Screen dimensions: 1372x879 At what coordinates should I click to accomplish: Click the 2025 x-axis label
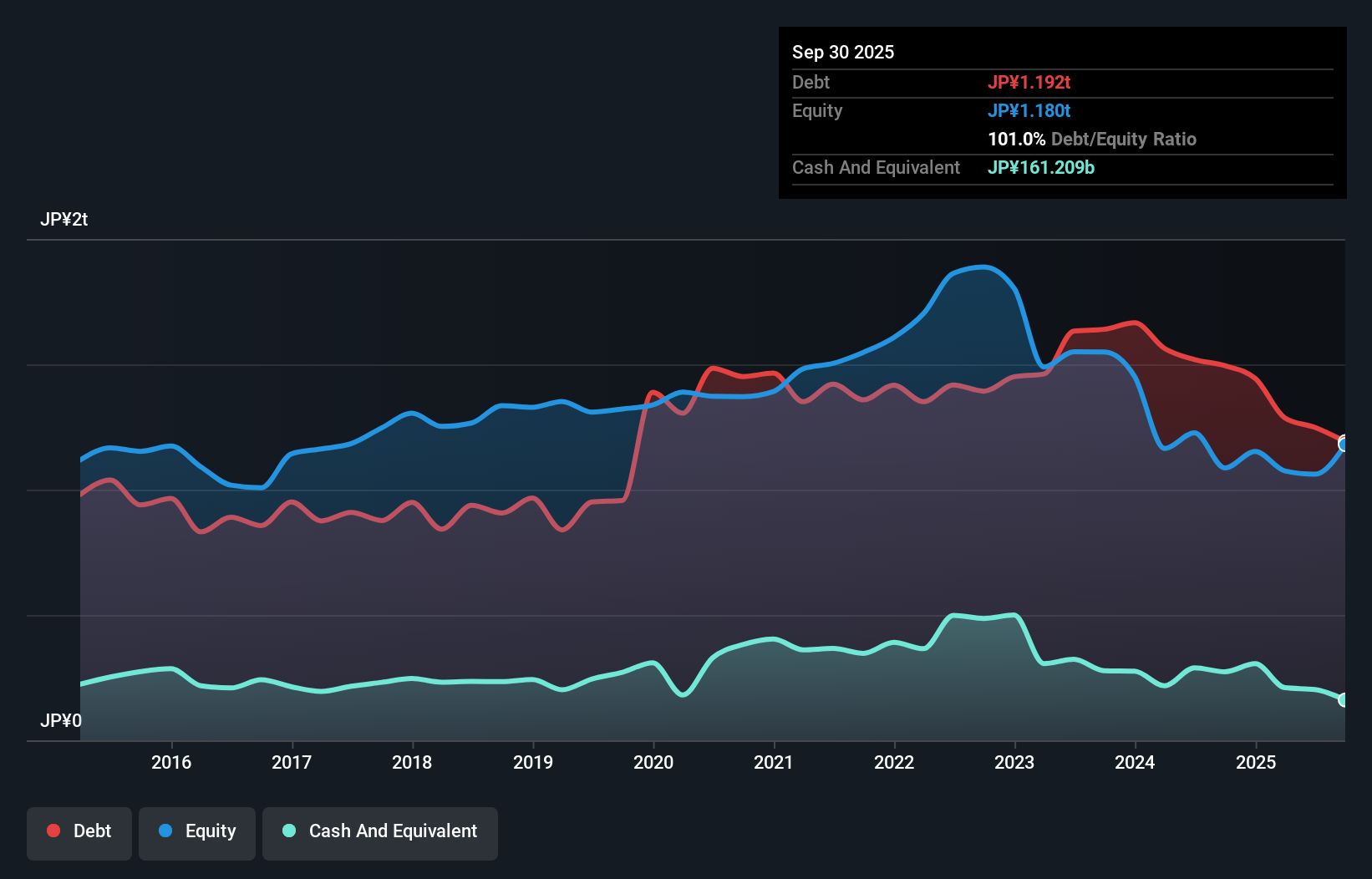pyautogui.click(x=1256, y=762)
